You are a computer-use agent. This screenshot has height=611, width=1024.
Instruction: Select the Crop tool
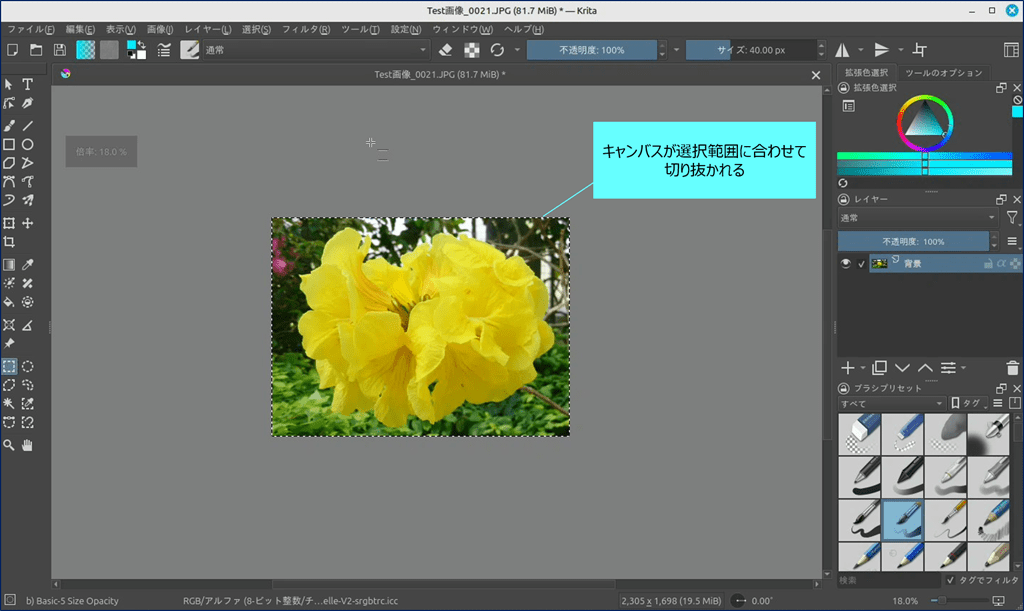pyautogui.click(x=9, y=242)
